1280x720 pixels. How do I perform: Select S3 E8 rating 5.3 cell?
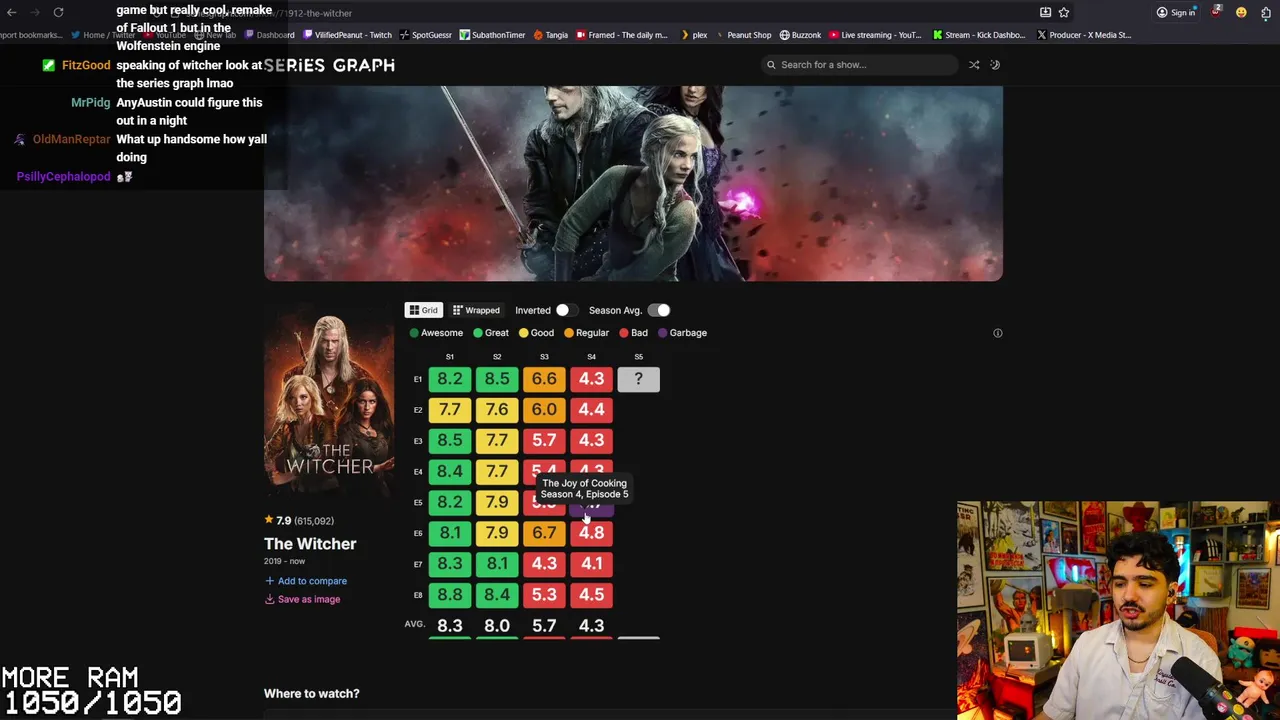click(544, 595)
